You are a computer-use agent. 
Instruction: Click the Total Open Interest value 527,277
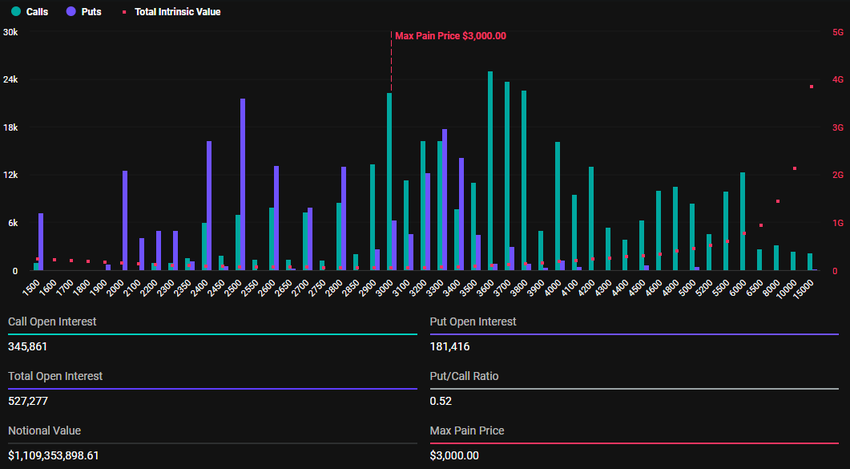point(28,401)
